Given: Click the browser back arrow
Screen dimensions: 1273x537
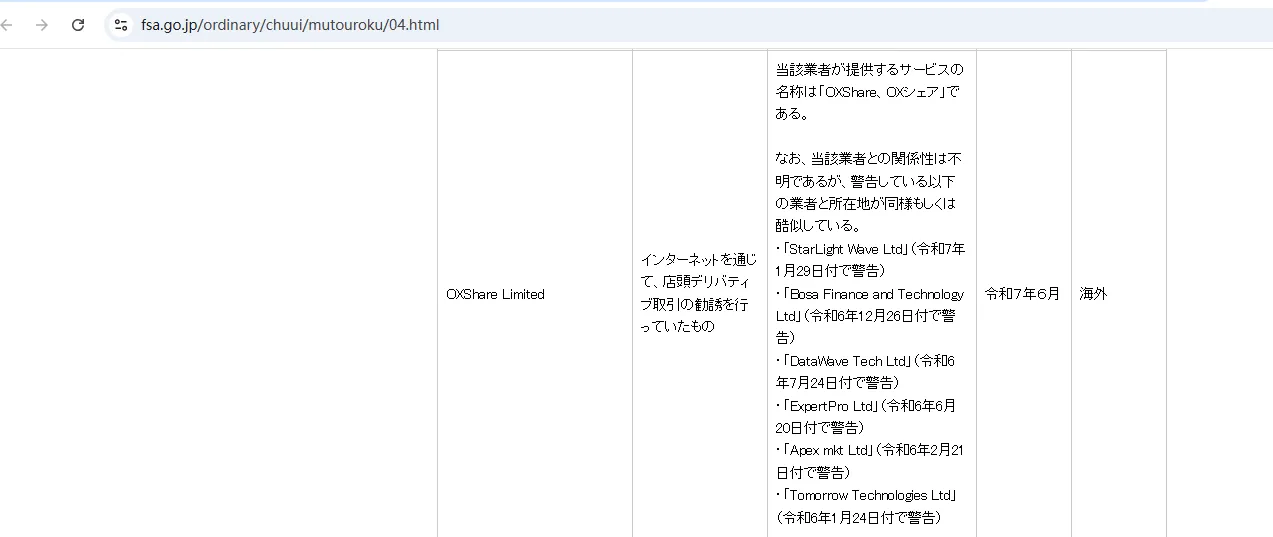Looking at the screenshot, I should point(5,25).
